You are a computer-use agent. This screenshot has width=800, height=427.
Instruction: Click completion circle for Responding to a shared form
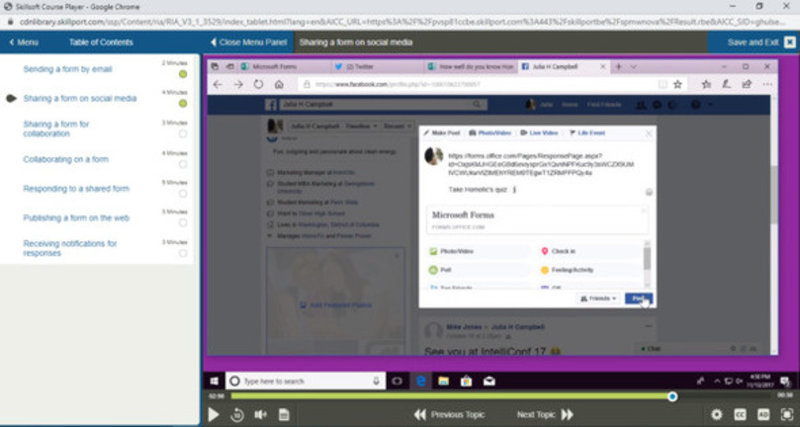pyautogui.click(x=183, y=193)
